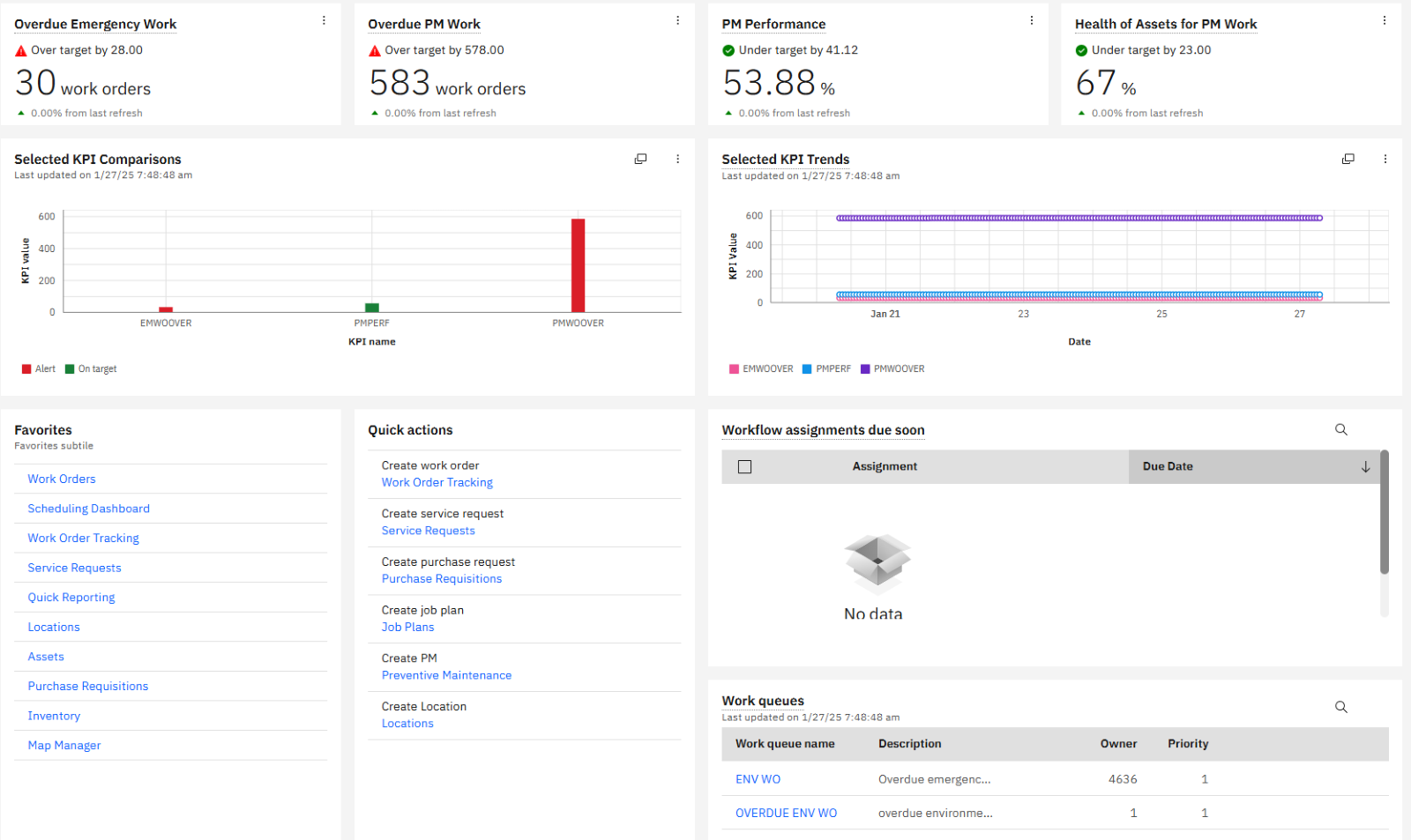Viewport: 1411px width, 840px height.
Task: Open Work Order Tracking under Create work order
Action: pos(437,482)
